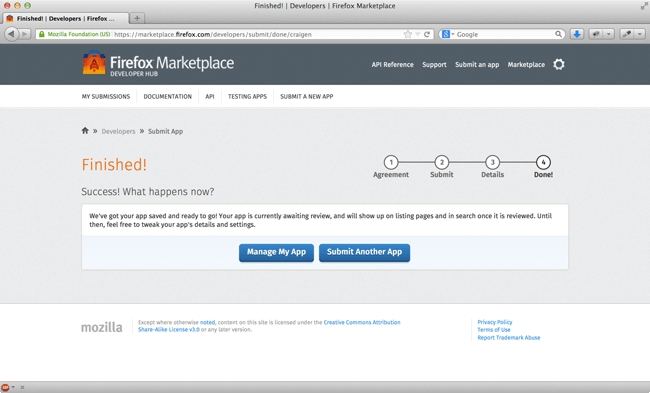Select the 'Finished! | Developers' browser tab
Viewport: 650px width, 393px height.
(65, 18)
